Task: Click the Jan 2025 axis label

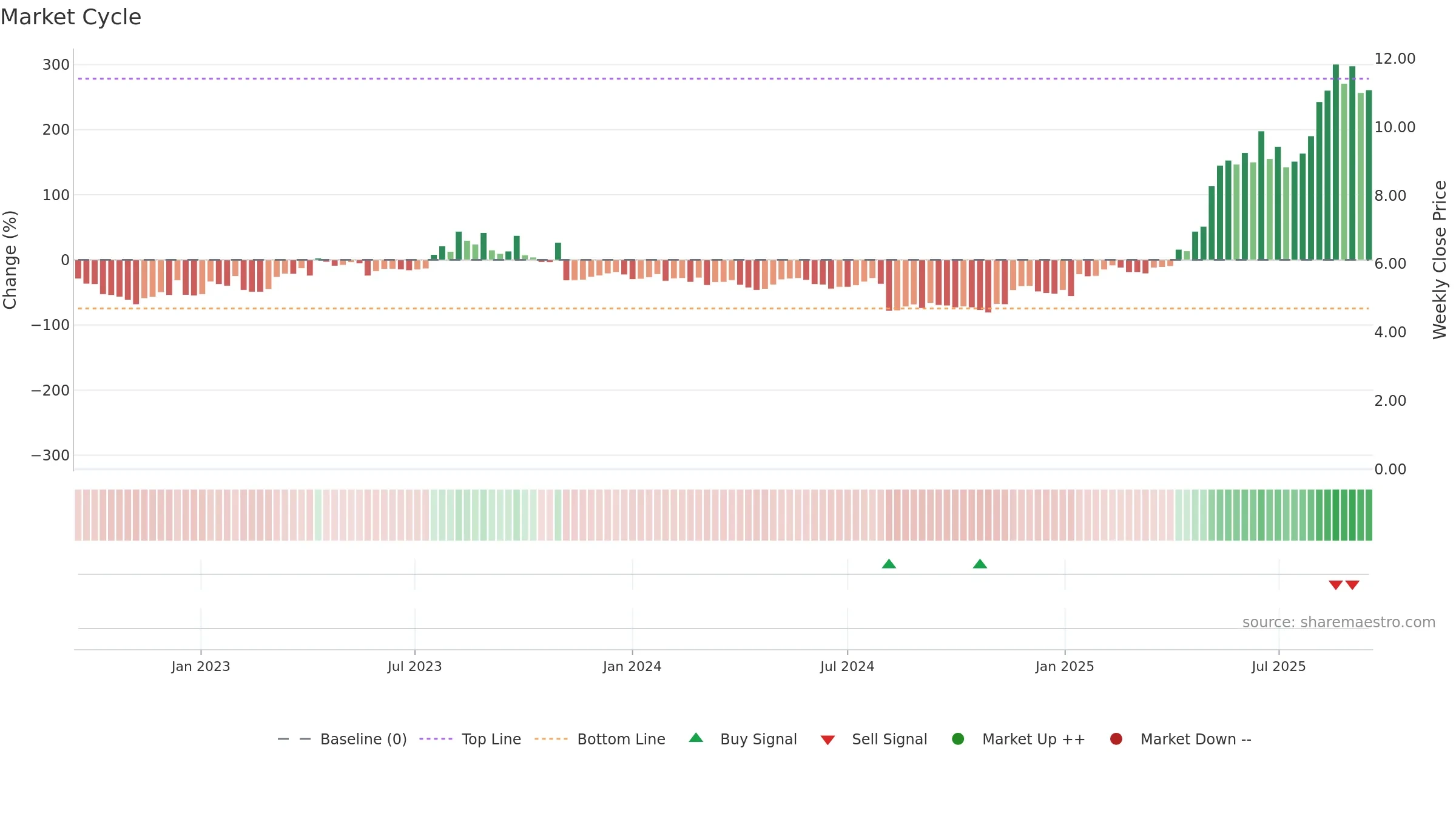Action: [x=1065, y=667]
